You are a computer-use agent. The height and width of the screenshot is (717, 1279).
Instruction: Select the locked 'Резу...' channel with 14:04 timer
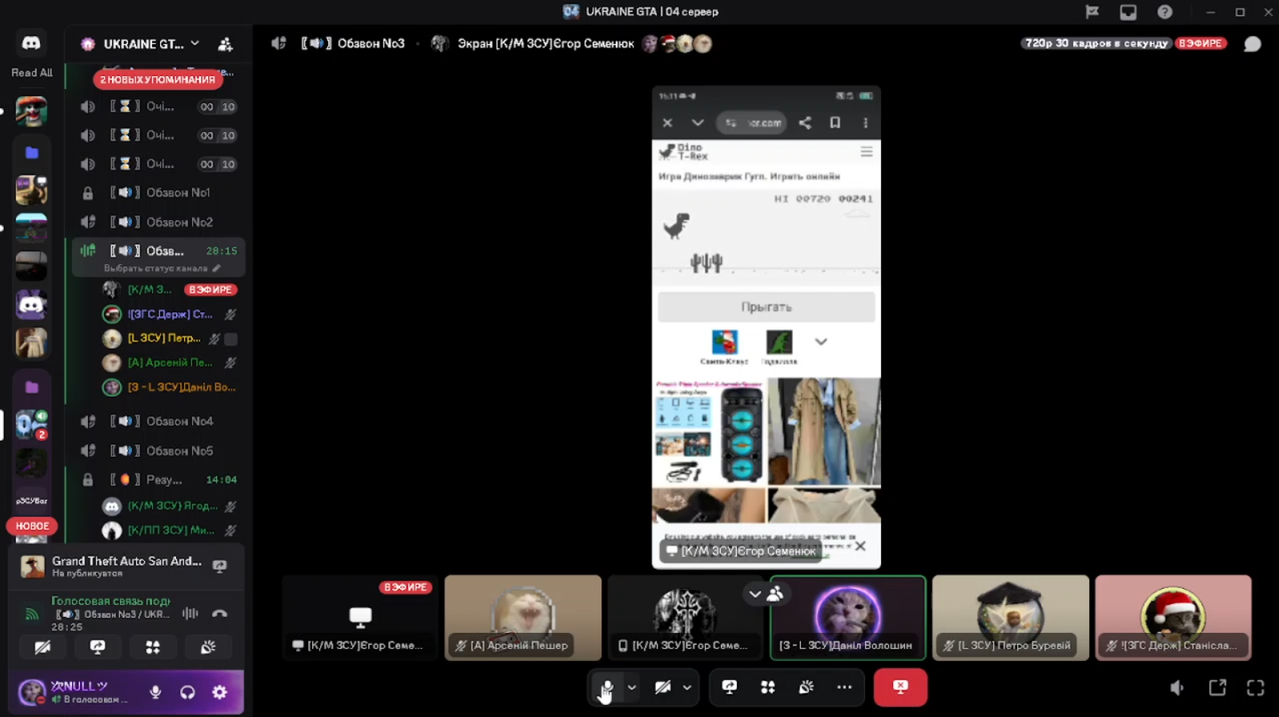158,480
